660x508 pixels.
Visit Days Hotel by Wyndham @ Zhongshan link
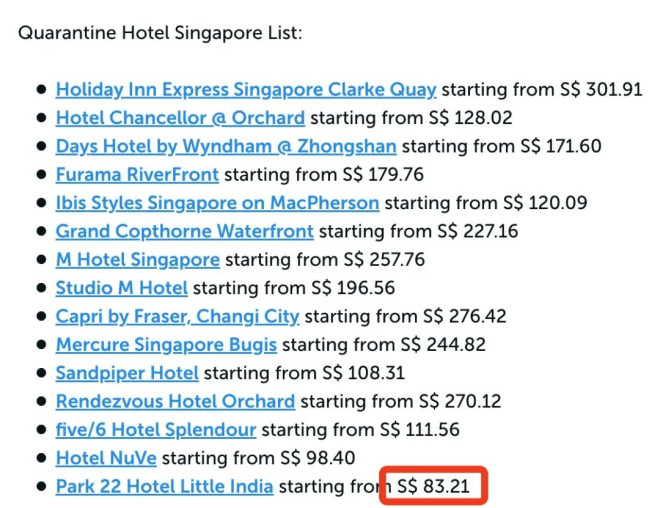point(226,146)
